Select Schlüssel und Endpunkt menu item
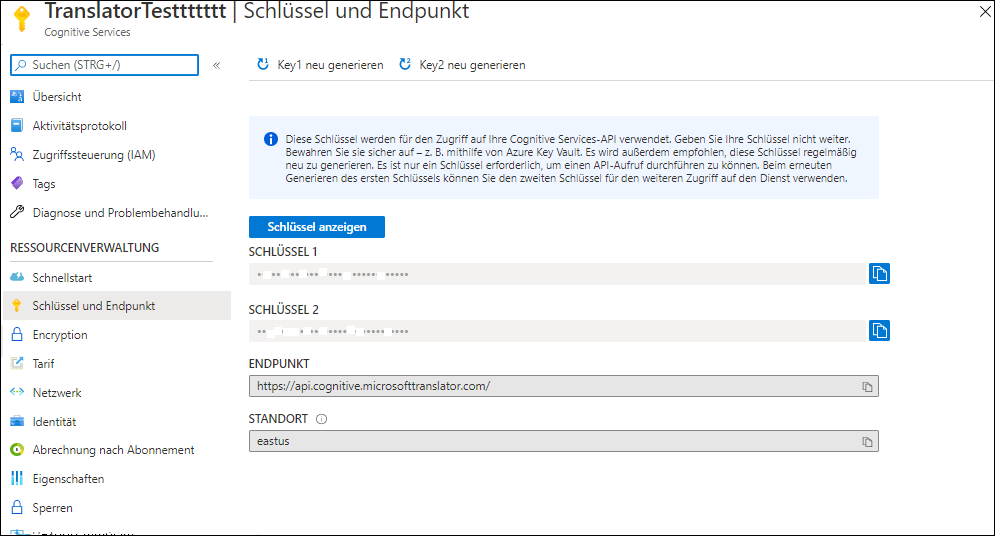The height and width of the screenshot is (536, 995). (117, 306)
